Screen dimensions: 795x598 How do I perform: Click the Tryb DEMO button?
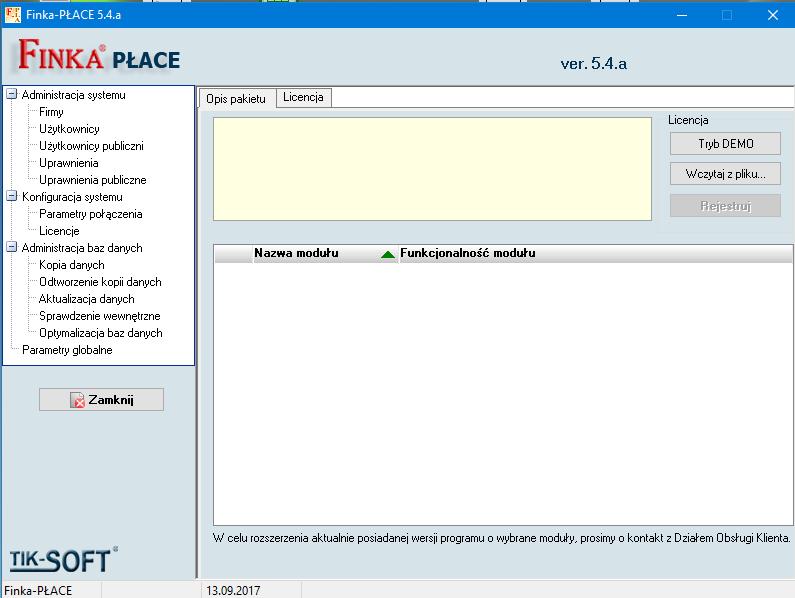725,144
